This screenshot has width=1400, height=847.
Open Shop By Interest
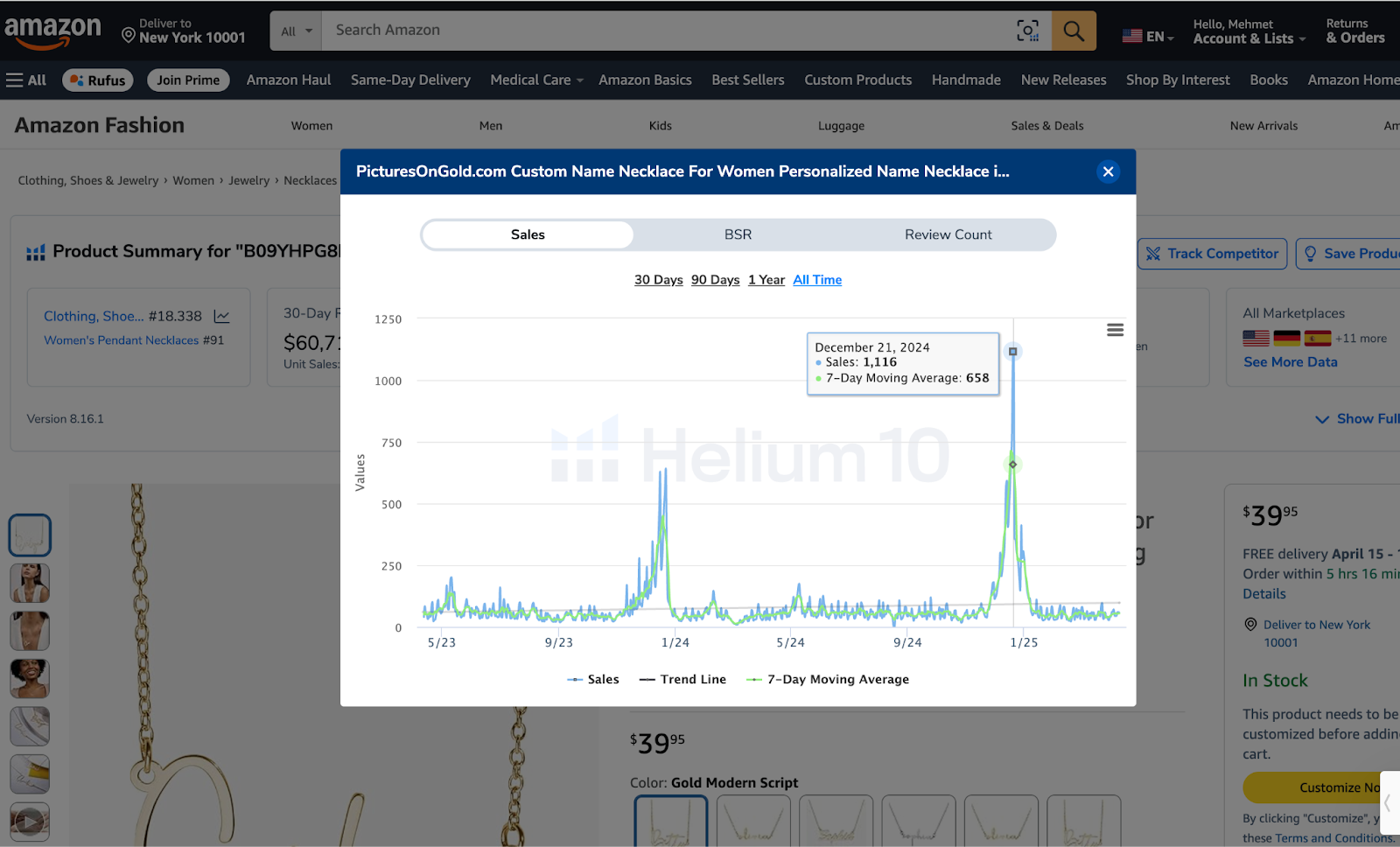click(1178, 80)
